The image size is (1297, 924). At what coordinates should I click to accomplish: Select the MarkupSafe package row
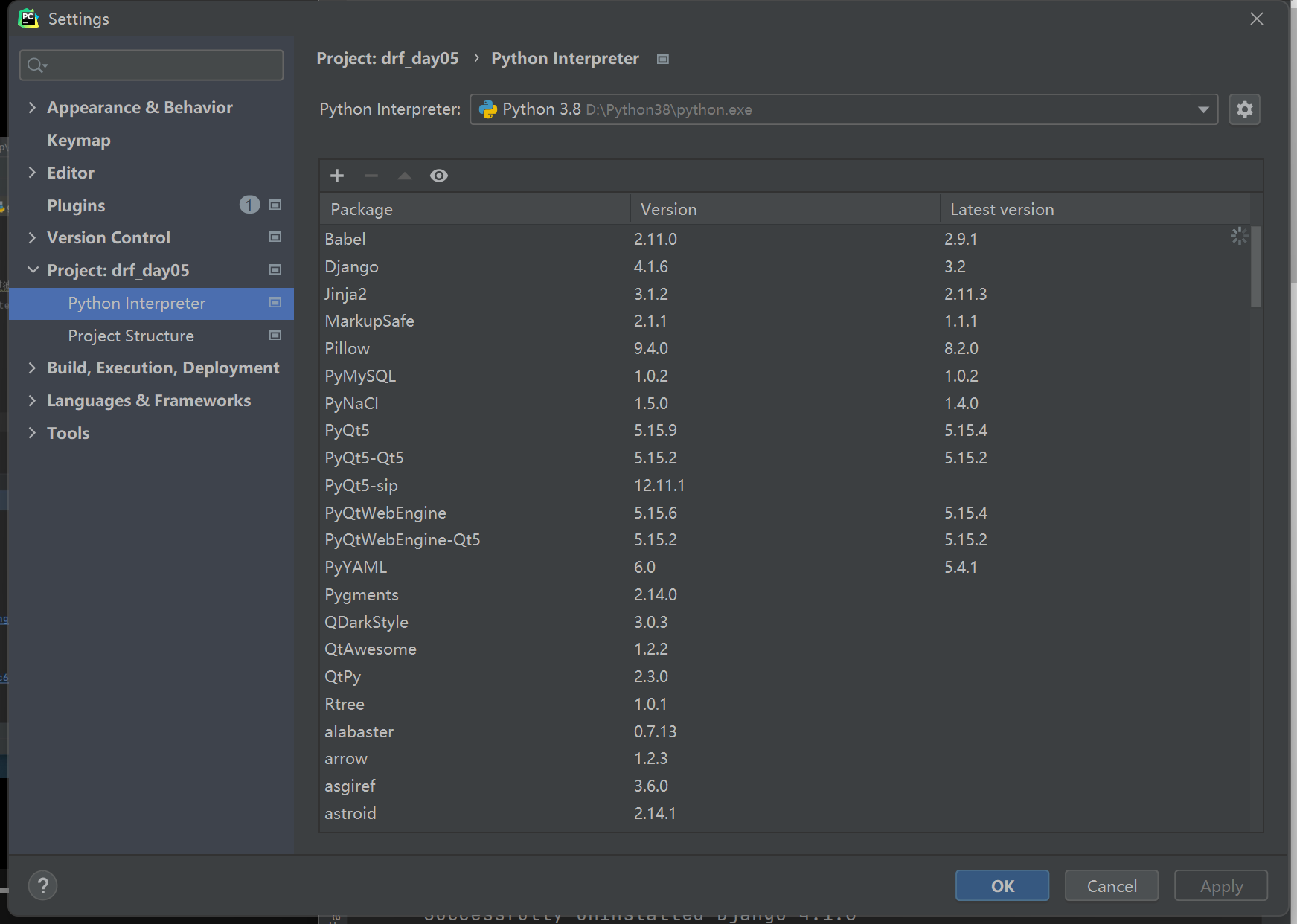point(785,321)
